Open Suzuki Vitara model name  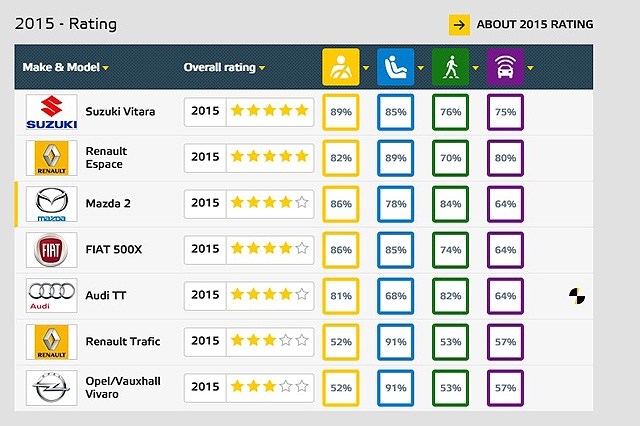[x=120, y=112]
